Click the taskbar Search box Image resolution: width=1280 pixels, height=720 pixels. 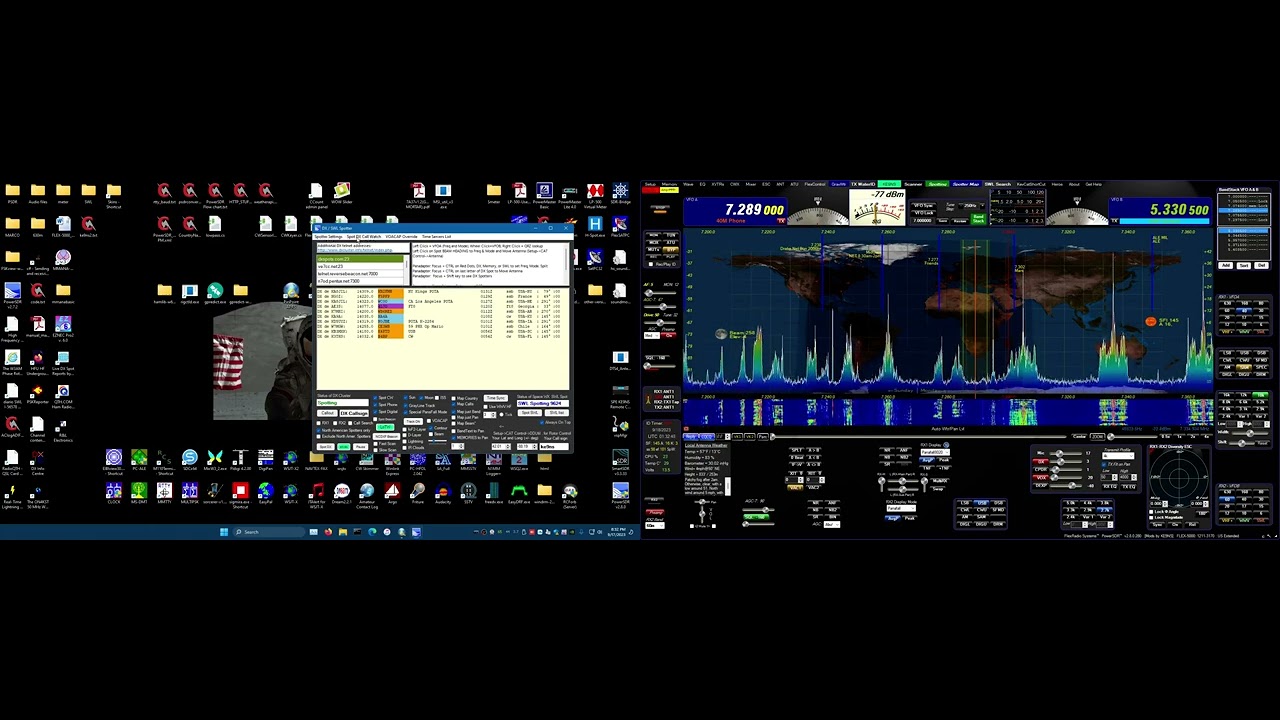[269, 532]
